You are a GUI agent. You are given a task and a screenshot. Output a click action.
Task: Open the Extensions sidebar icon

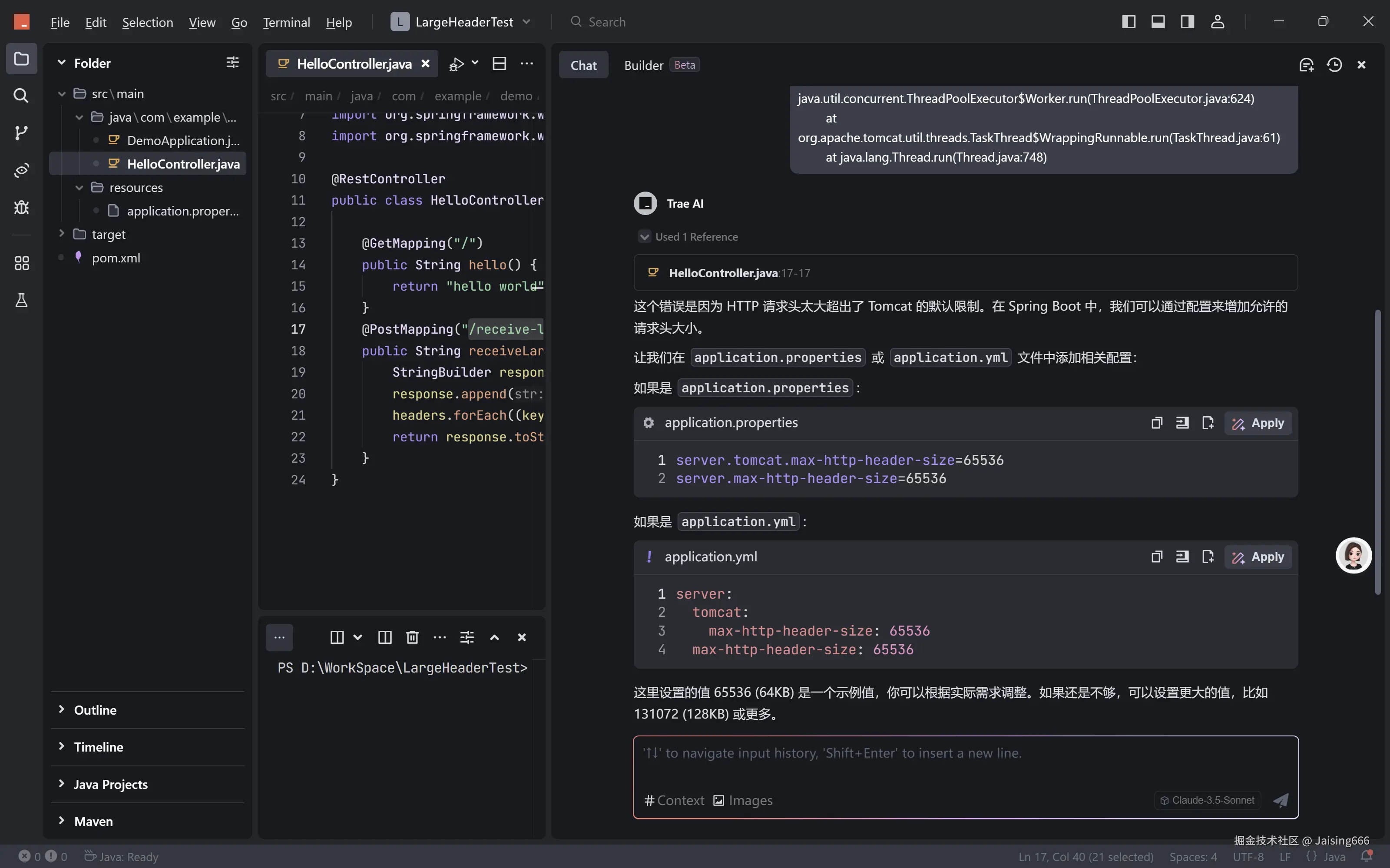tap(21, 263)
